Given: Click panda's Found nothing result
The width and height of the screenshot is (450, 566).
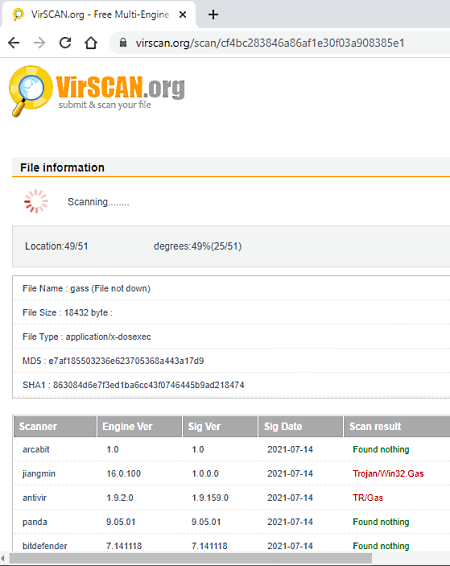Looking at the screenshot, I should click(x=381, y=522).
